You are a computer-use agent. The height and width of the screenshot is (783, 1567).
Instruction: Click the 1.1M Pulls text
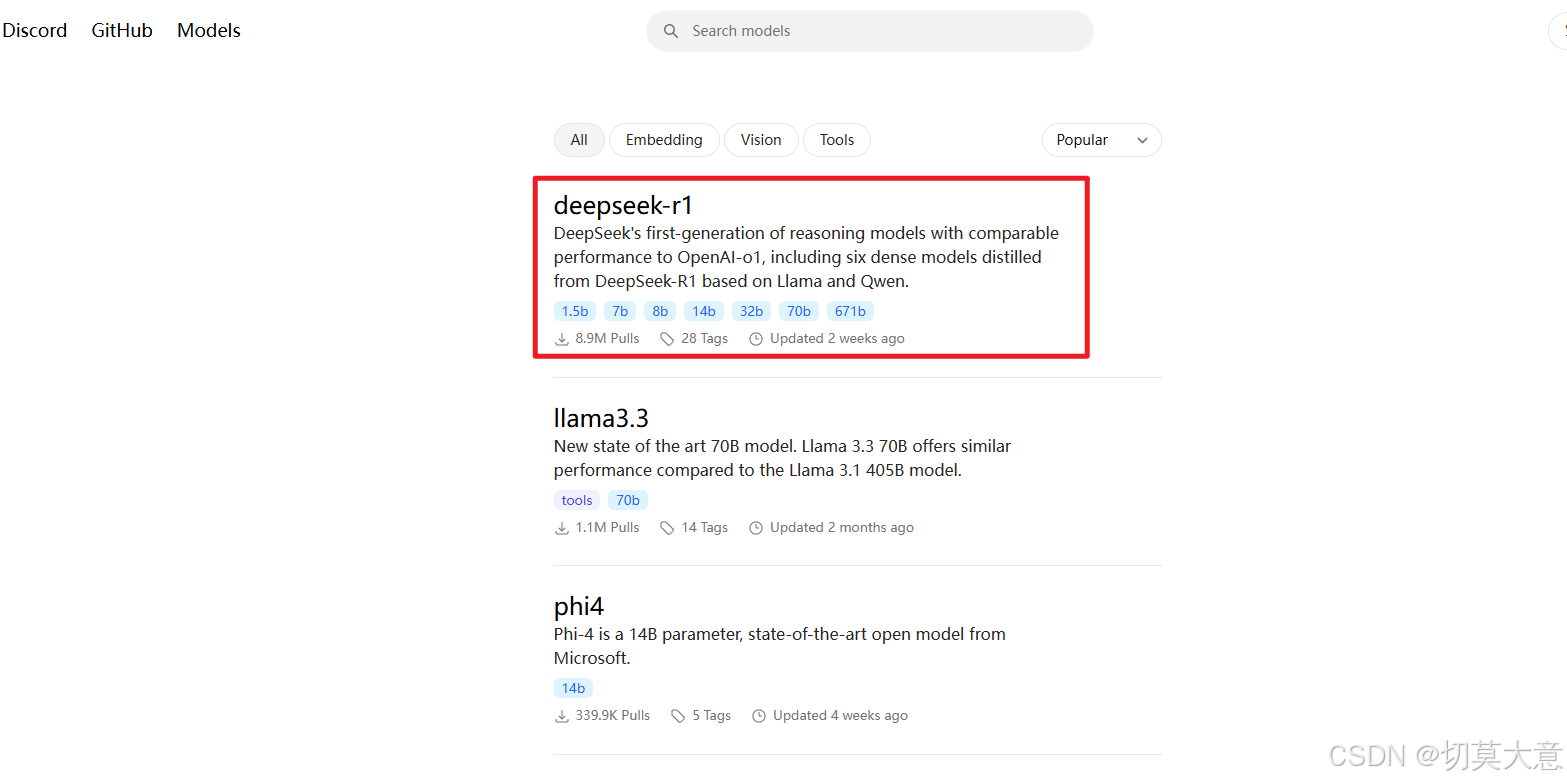pyautogui.click(x=607, y=527)
